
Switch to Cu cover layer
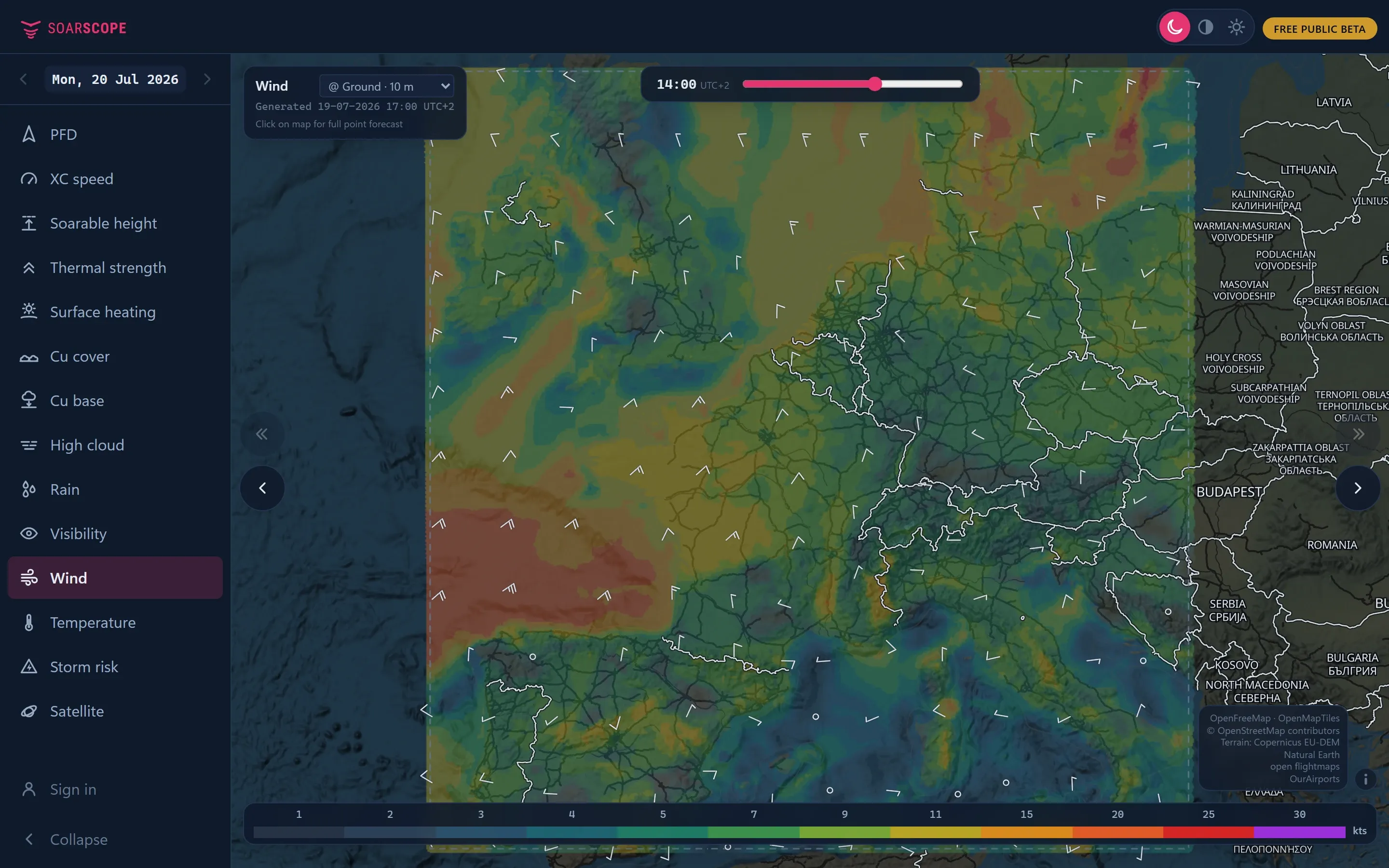tap(115, 356)
